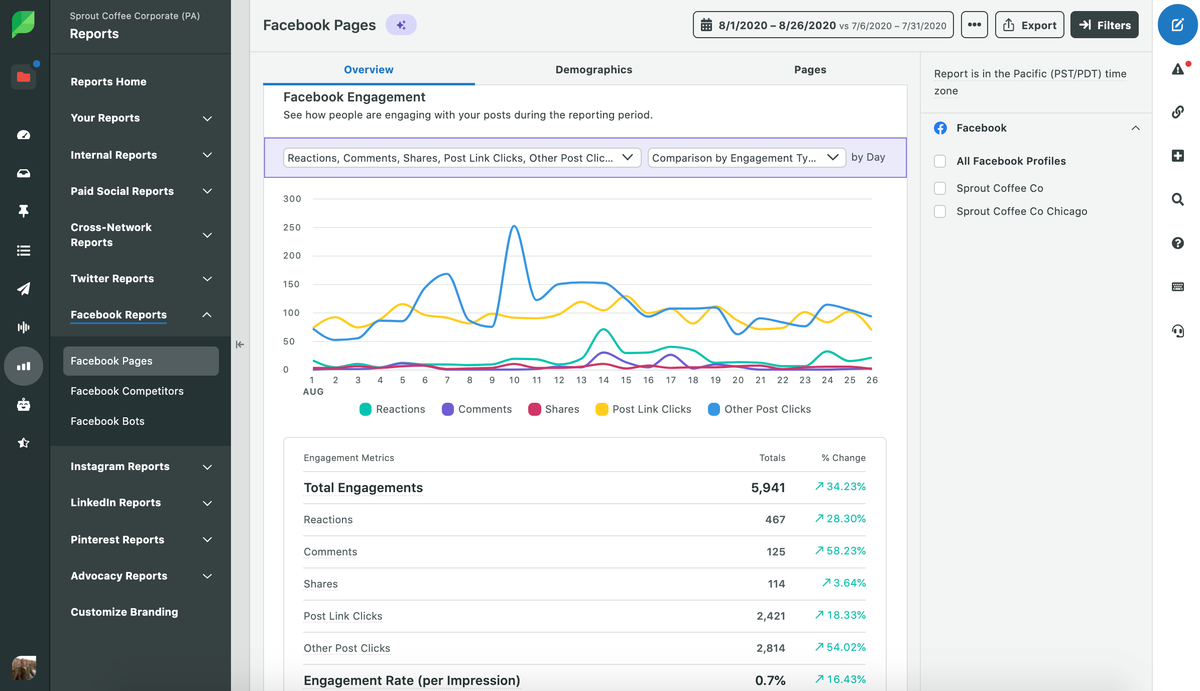The width and height of the screenshot is (1200, 691).
Task: Click the headset support icon
Action: [1178, 331]
